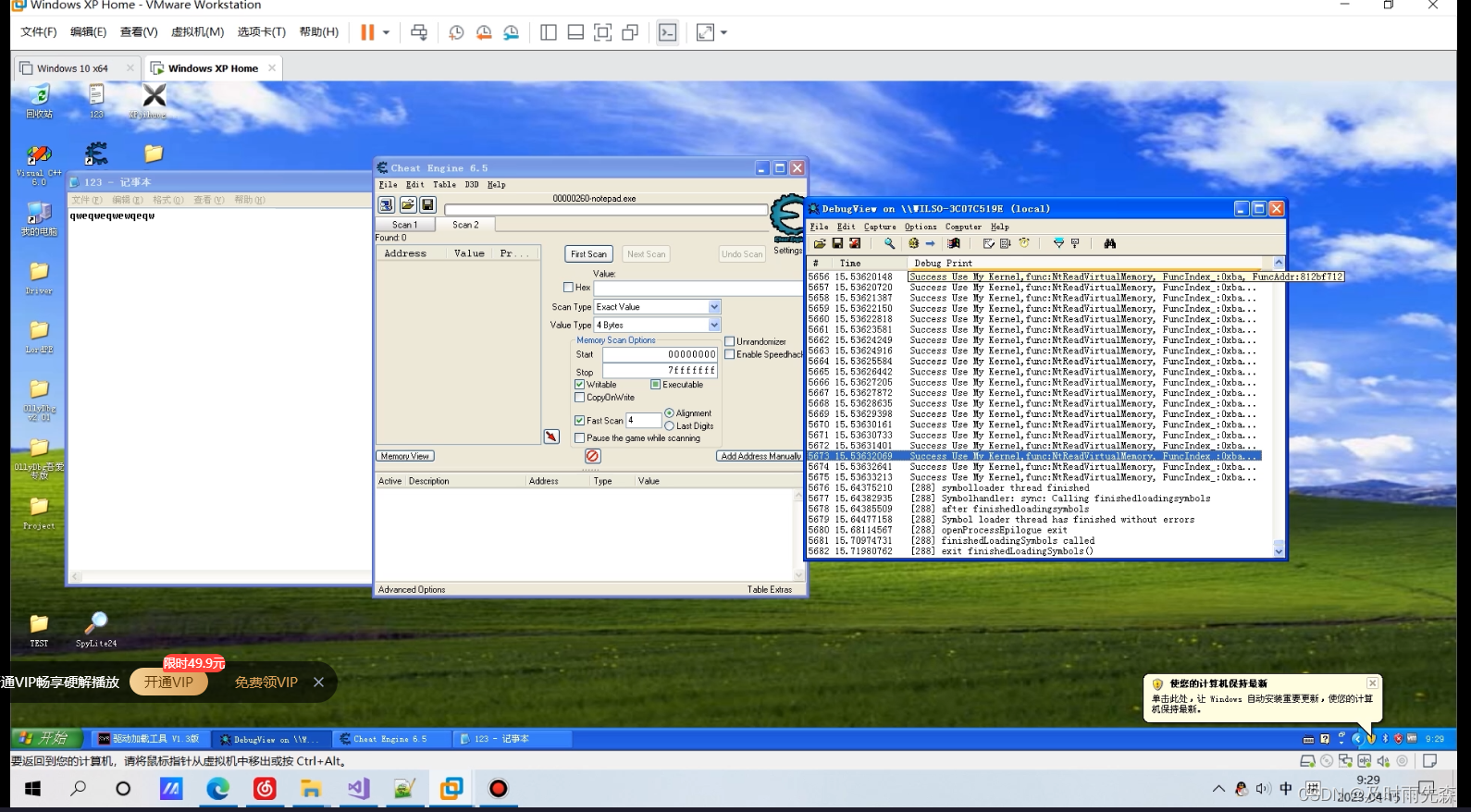Click Cheat Engine save floppy disk icon
Viewport: 1471px width, 812px height.
point(427,204)
